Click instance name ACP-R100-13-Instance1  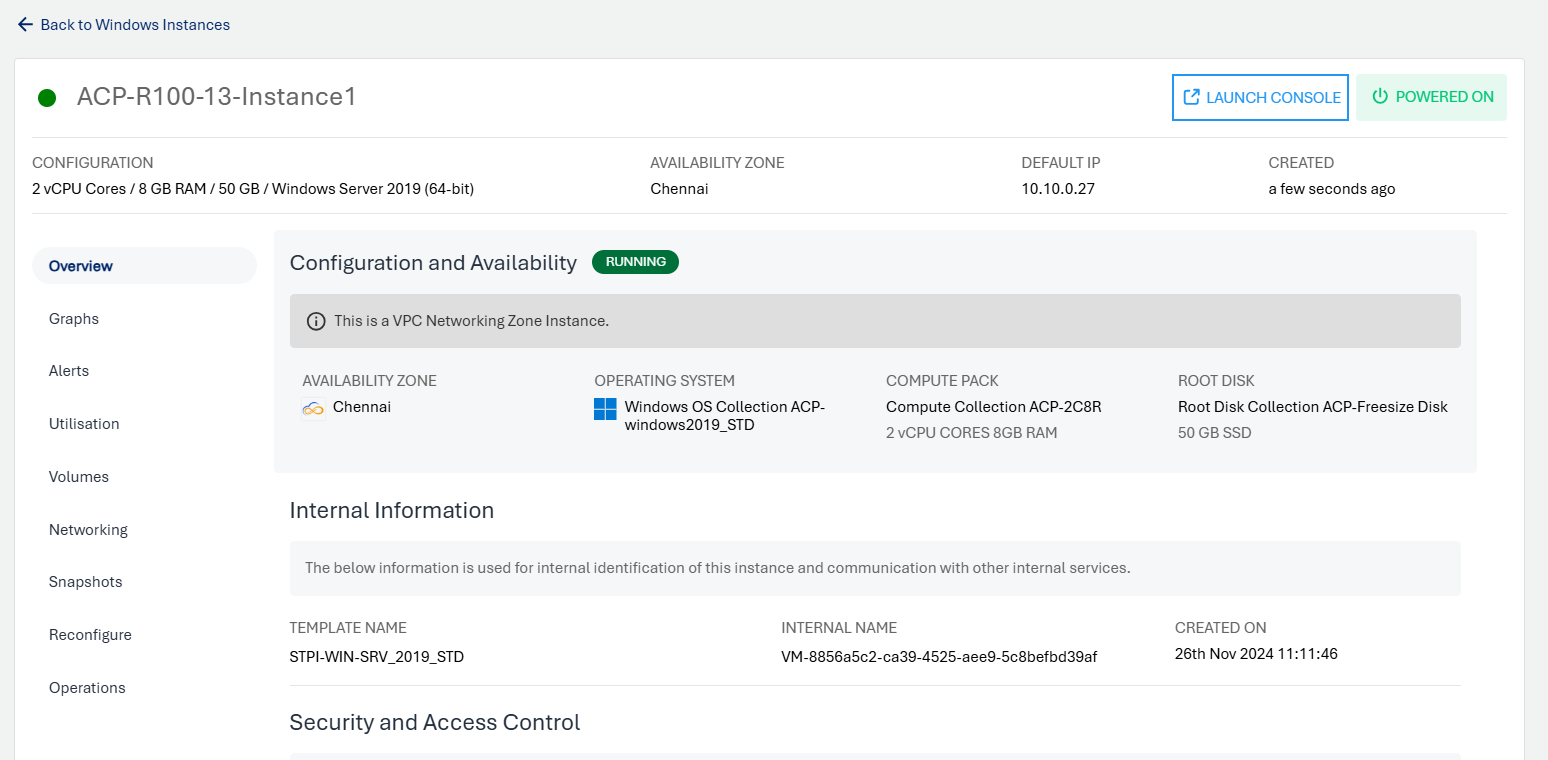[x=217, y=97]
